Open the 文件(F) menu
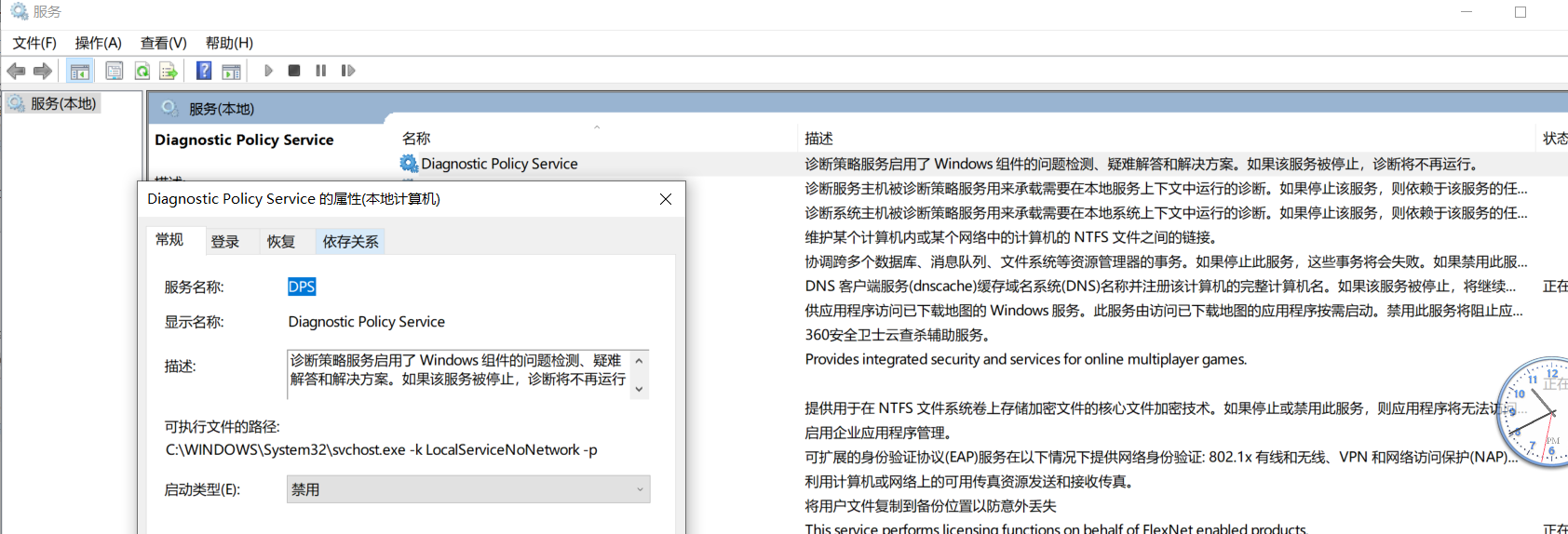Screen dimensions: 1568x534 click(34, 43)
